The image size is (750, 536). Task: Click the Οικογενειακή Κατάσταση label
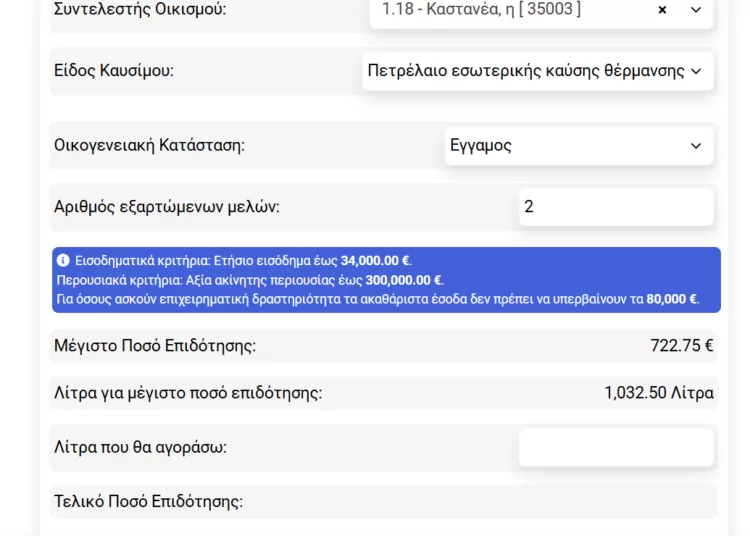[x=149, y=146]
